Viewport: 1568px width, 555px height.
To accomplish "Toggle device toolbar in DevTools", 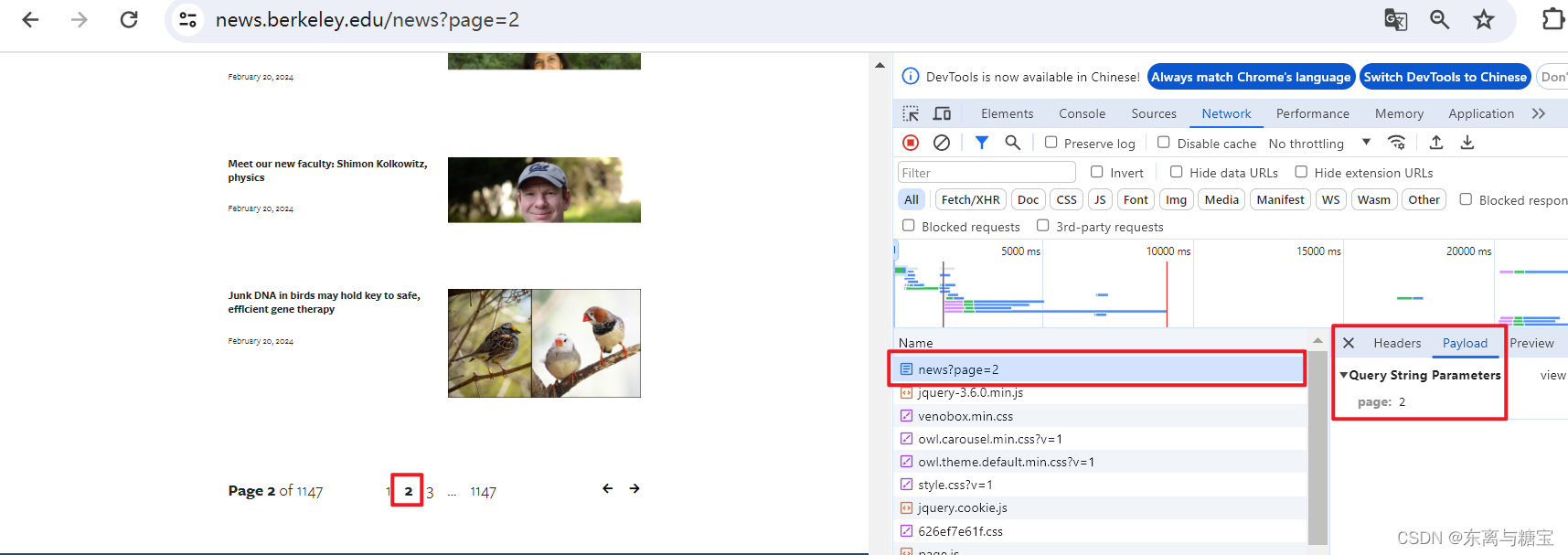I will click(x=942, y=113).
